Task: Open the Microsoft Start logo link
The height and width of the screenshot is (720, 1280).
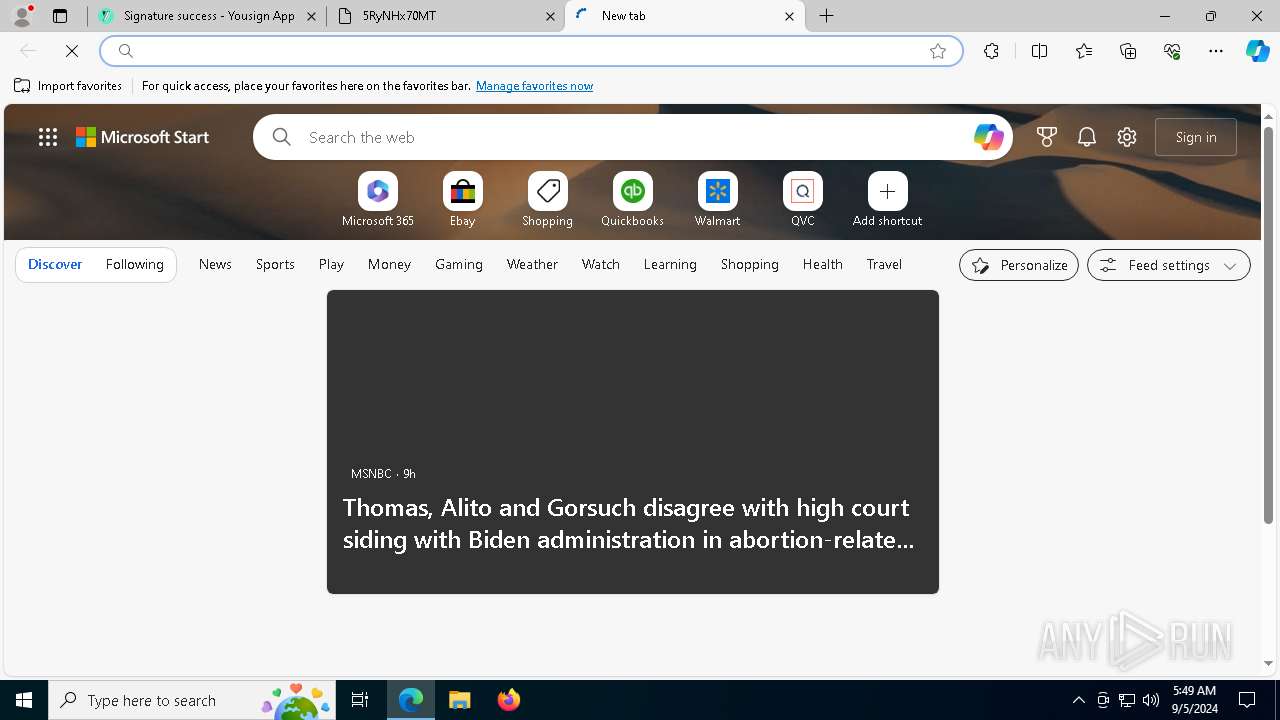Action: 142,137
